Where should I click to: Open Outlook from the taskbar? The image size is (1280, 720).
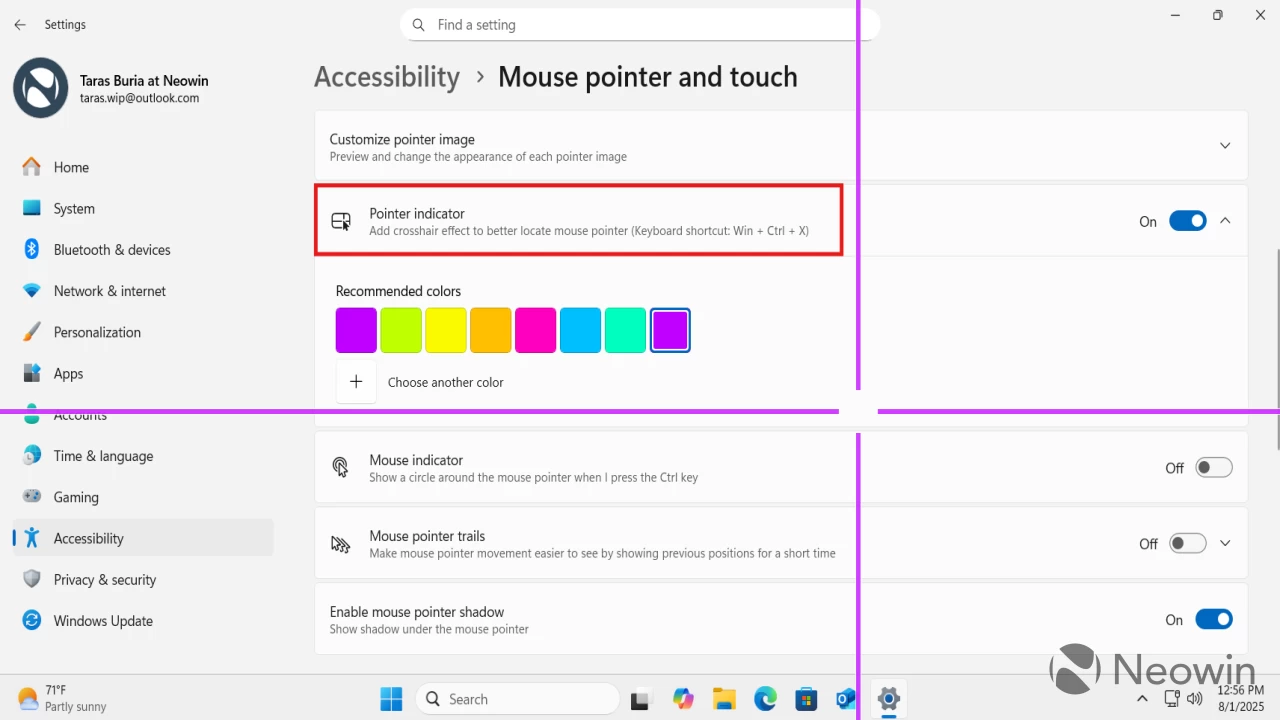click(846, 699)
